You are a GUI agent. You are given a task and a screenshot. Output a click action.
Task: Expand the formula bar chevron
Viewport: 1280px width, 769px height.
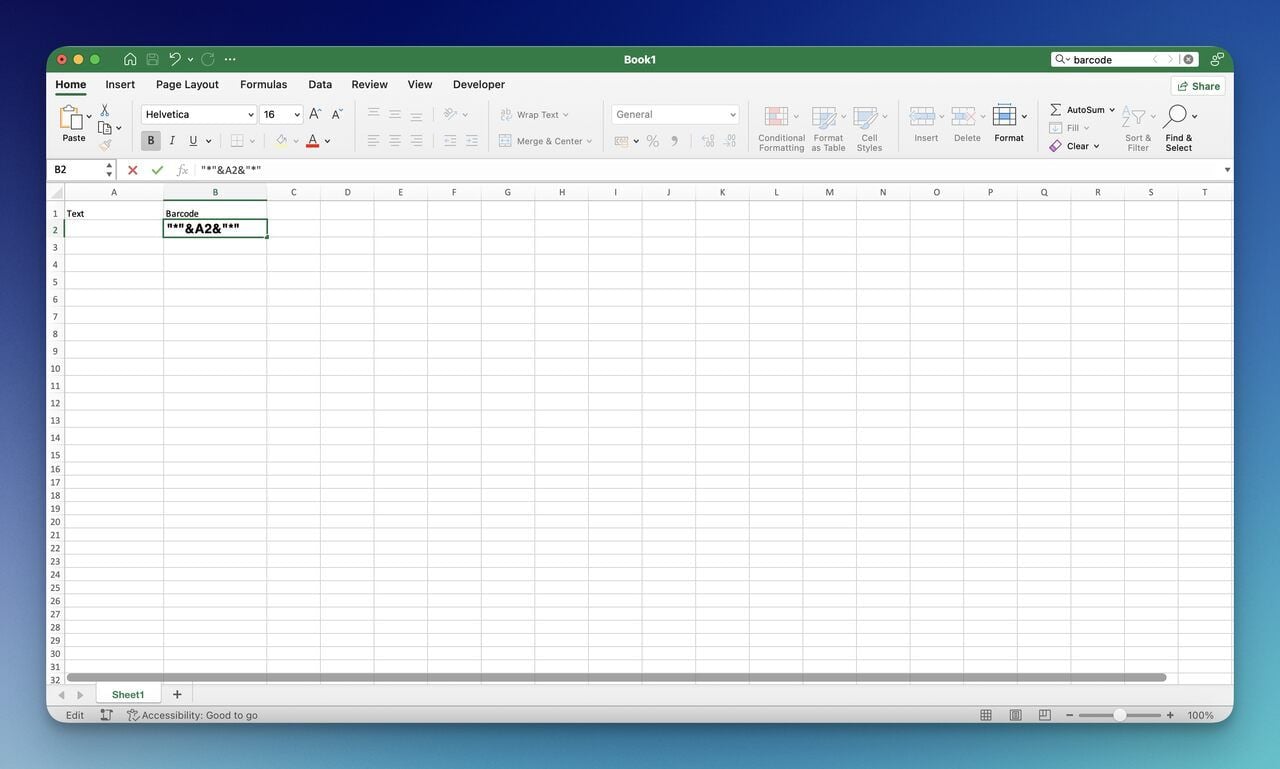coord(1227,170)
